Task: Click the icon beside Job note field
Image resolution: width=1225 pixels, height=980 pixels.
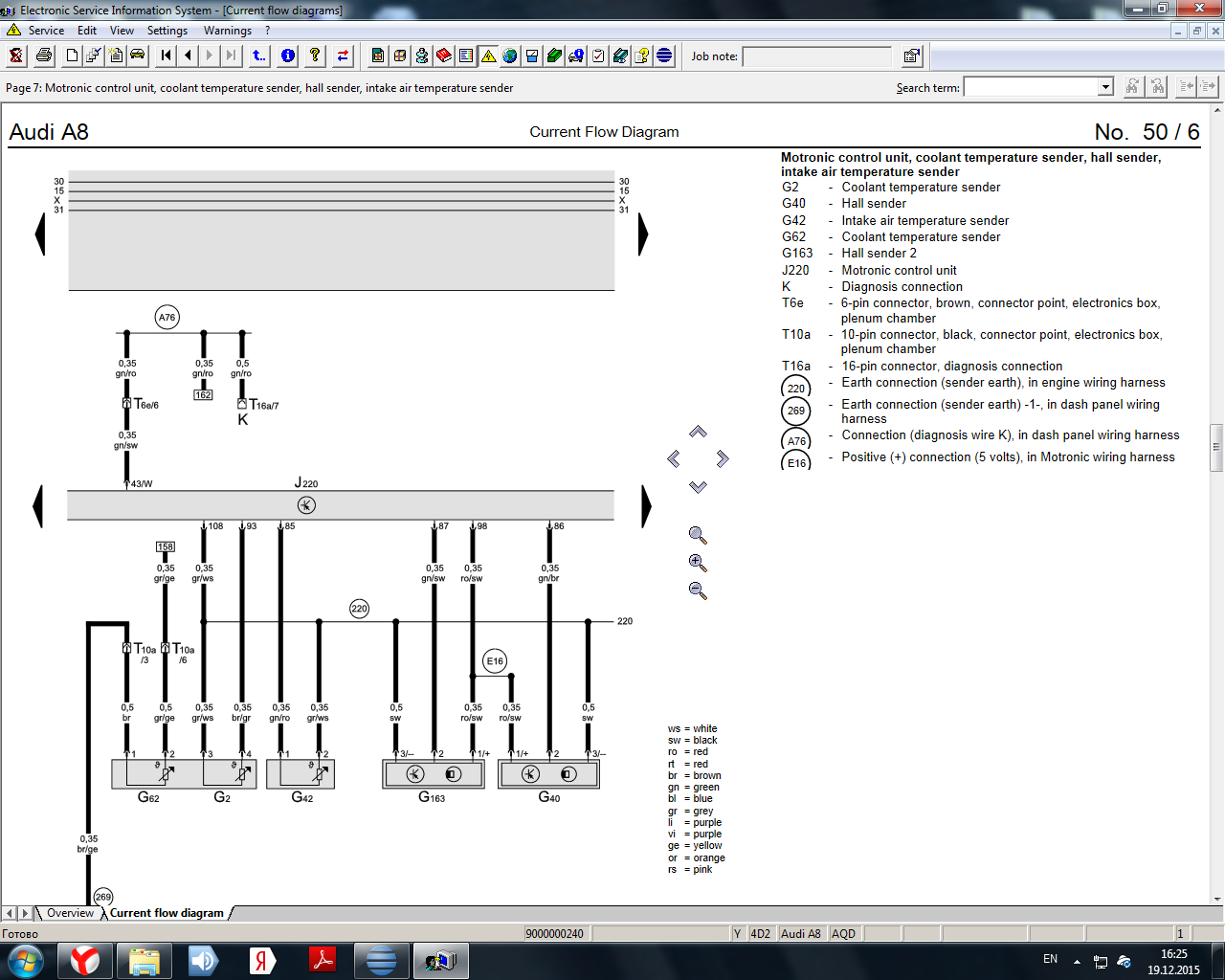Action: click(912, 56)
